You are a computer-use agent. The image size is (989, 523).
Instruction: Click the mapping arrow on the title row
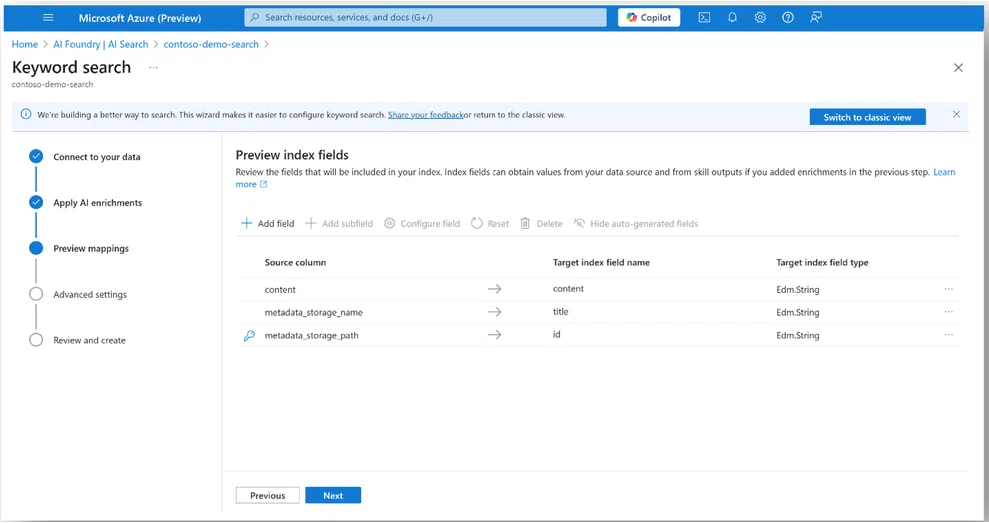click(x=494, y=312)
